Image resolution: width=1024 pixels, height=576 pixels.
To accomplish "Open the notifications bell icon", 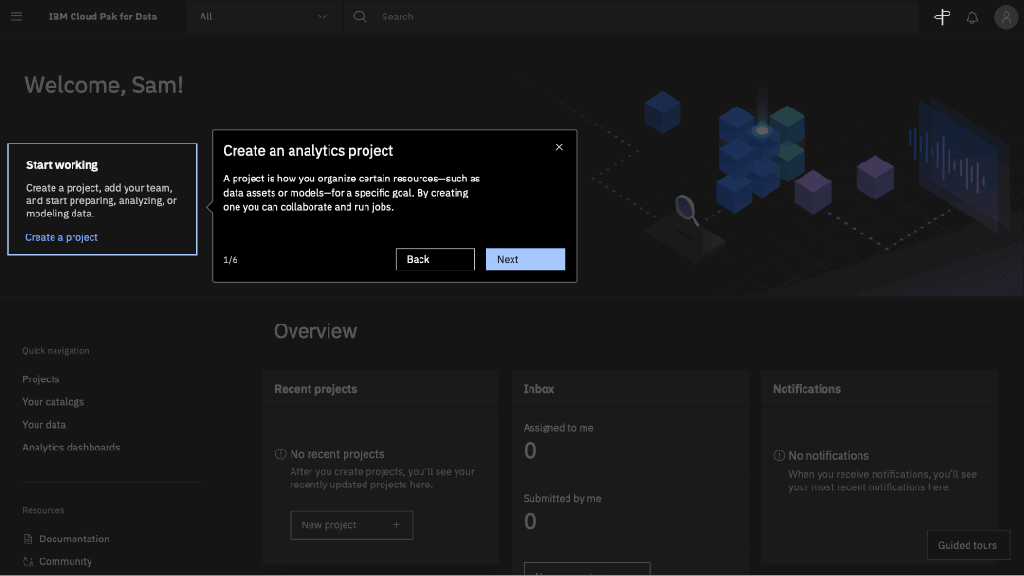I will tap(972, 17).
